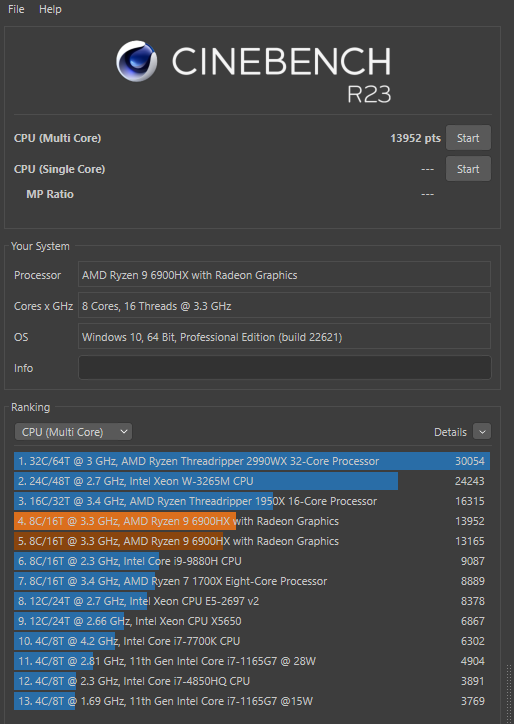Select ranking row 5 Ryzen 9 6900HX scoring 13165
The image size is (514, 724).
(x=252, y=541)
